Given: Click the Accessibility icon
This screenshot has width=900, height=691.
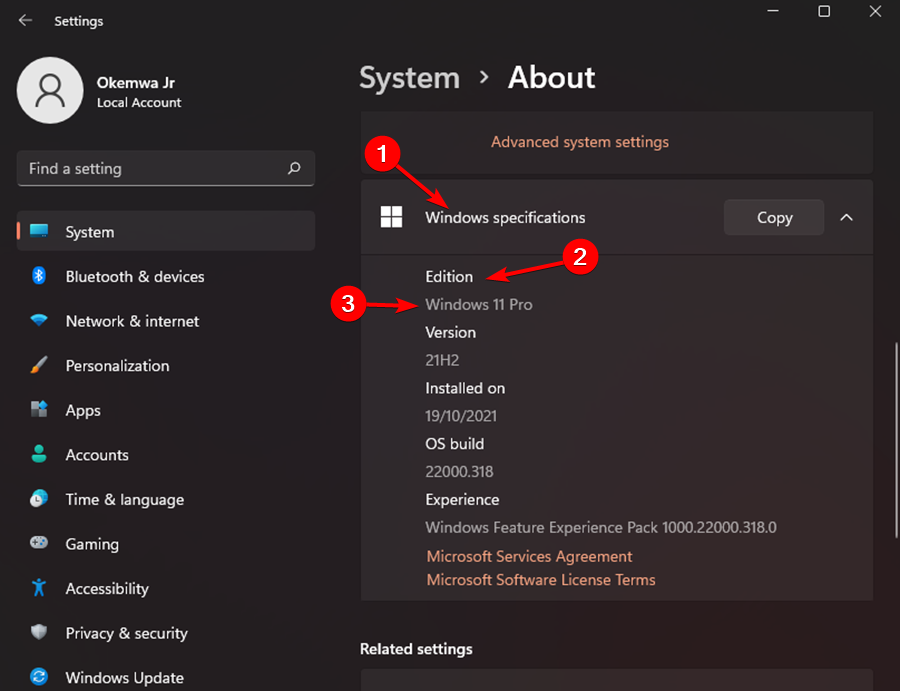Looking at the screenshot, I should (x=37, y=588).
